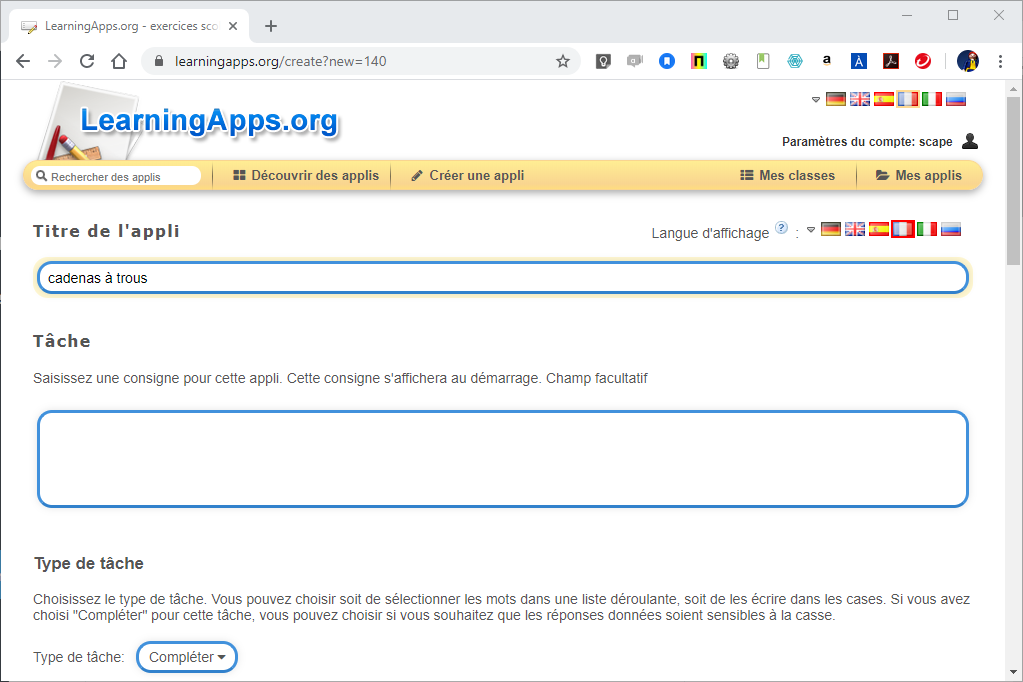This screenshot has width=1023, height=682.
Task: Minimize the Chrome window
Action: 907,15
